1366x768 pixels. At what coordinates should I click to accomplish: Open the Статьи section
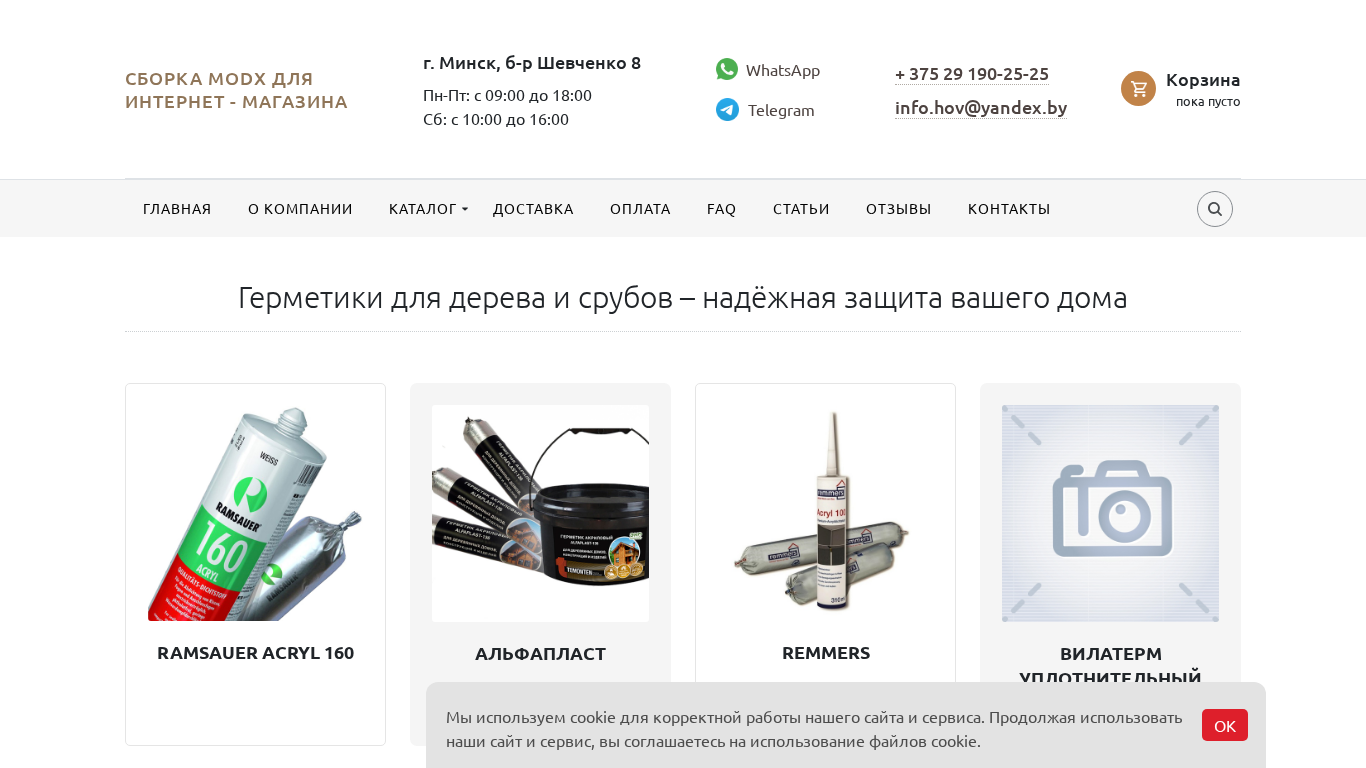[x=801, y=209]
